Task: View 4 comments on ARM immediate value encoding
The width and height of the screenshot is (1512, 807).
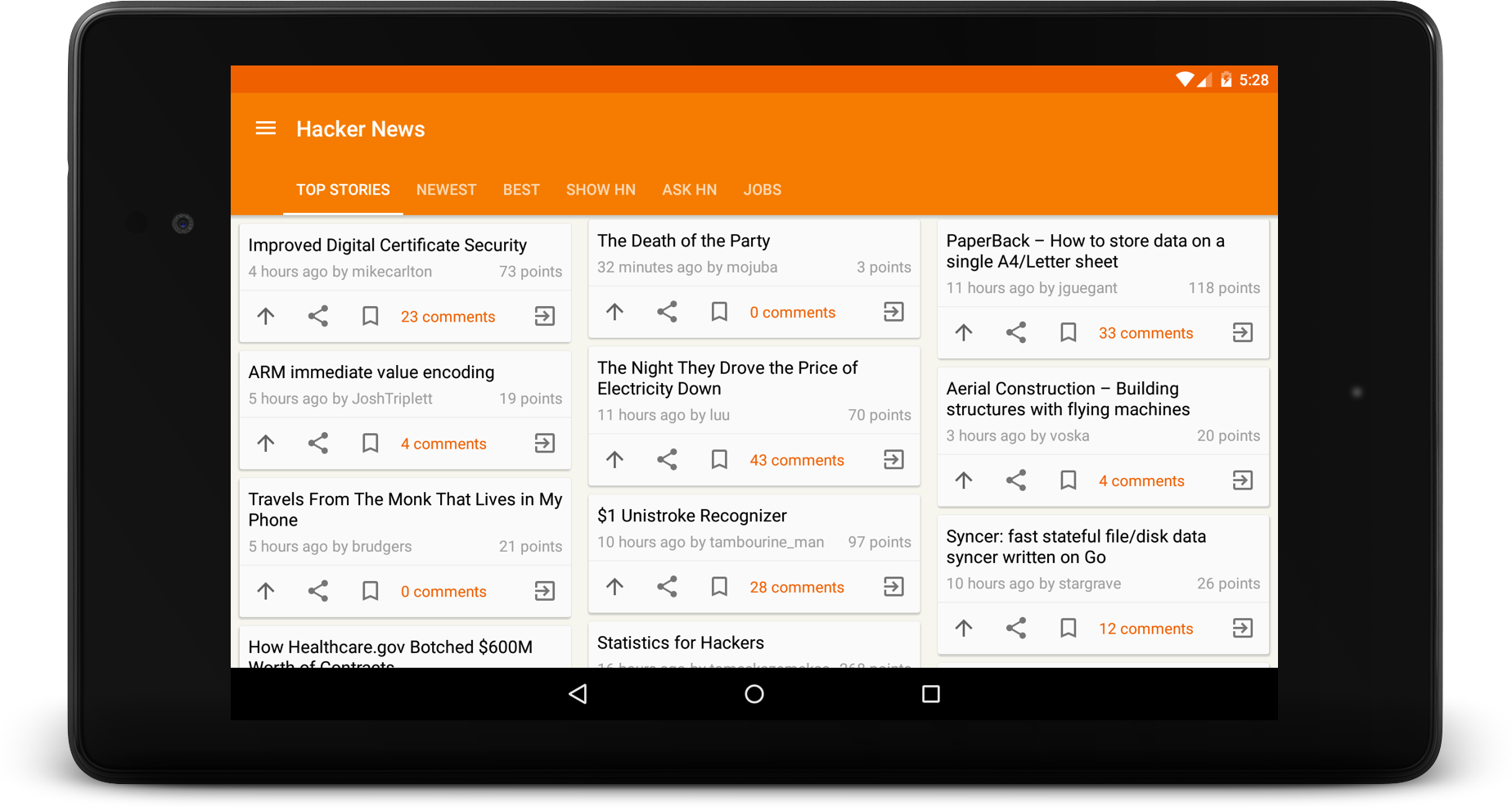Action: point(443,444)
